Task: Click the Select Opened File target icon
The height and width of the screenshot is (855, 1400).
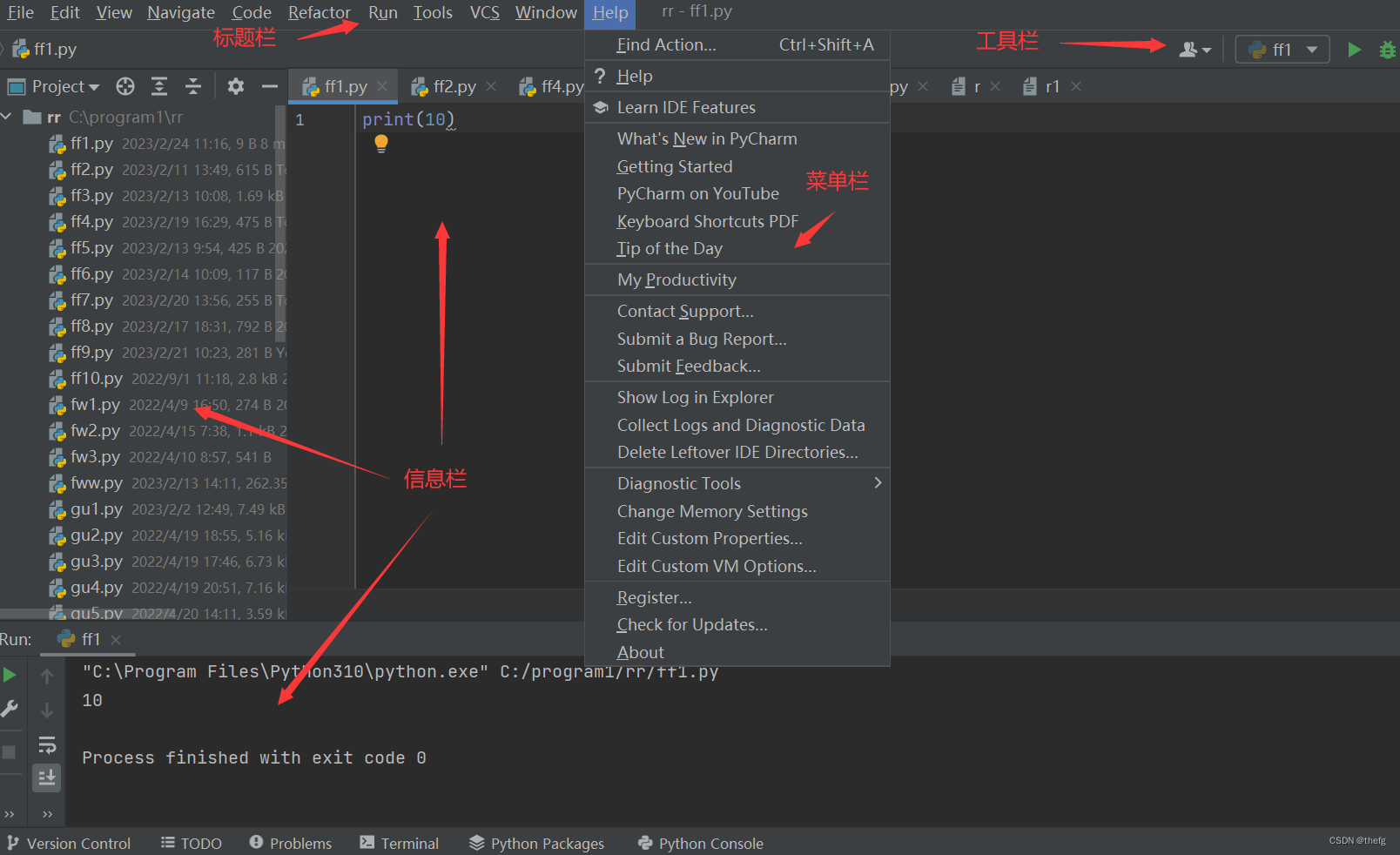Action: 125,86
